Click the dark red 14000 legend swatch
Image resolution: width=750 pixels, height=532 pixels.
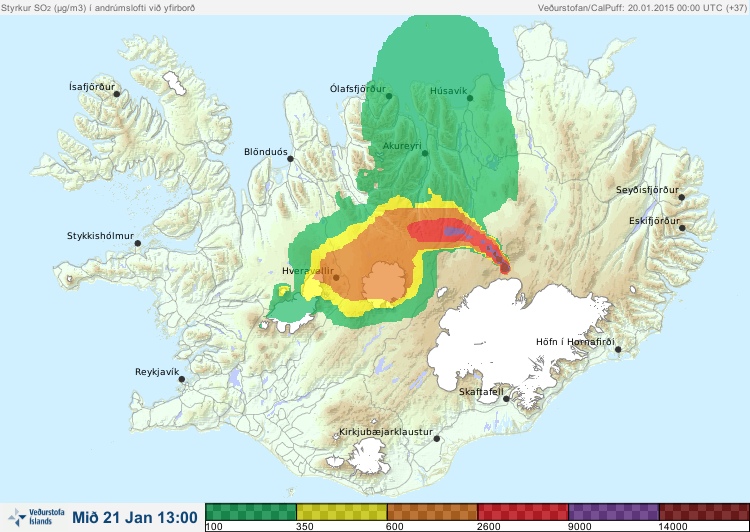pos(704,512)
